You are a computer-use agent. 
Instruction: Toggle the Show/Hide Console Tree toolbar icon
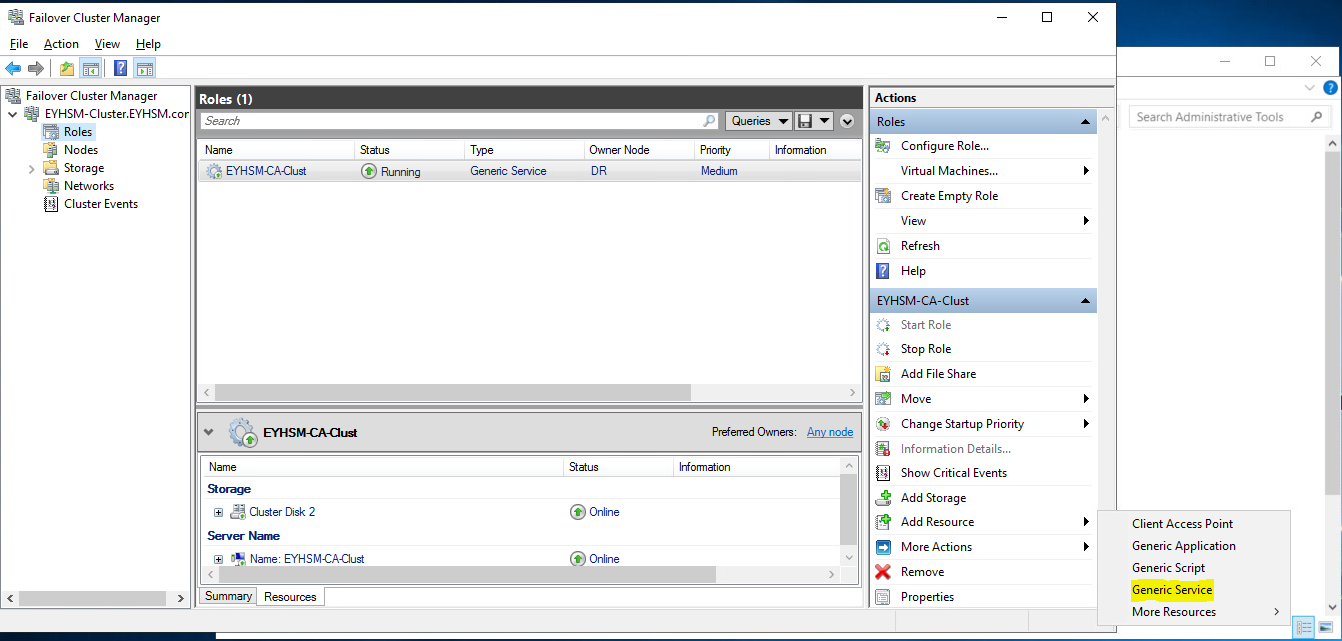tap(90, 68)
